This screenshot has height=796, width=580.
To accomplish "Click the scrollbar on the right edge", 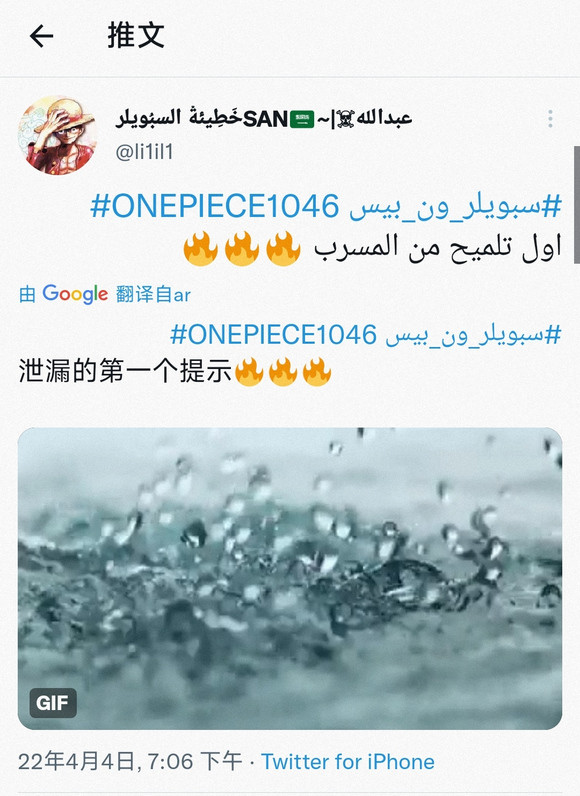I will click(x=576, y=205).
